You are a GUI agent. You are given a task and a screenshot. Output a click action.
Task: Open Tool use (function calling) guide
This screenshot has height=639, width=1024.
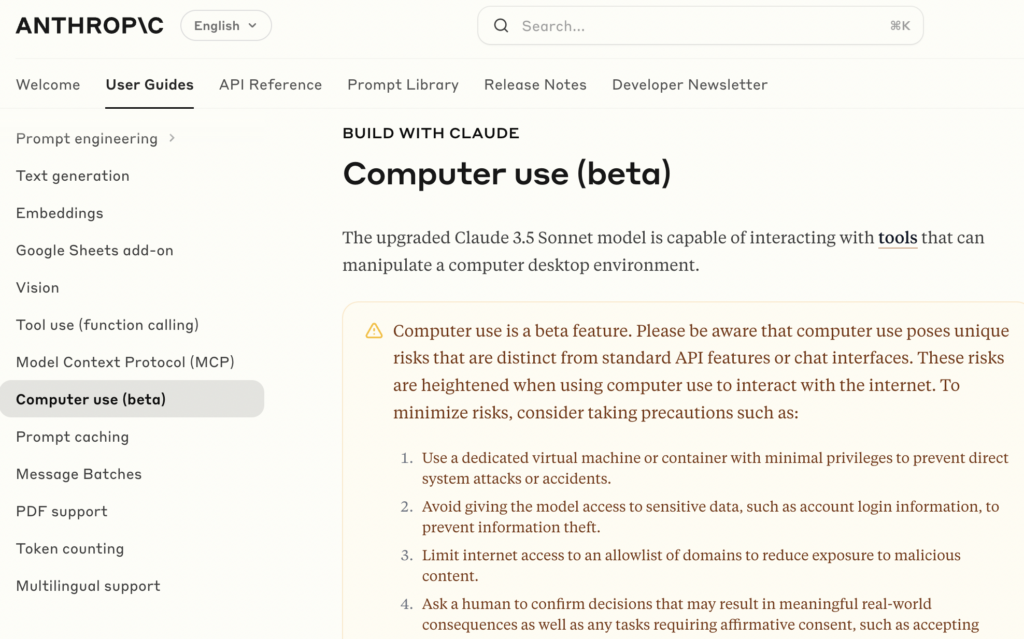(107, 325)
